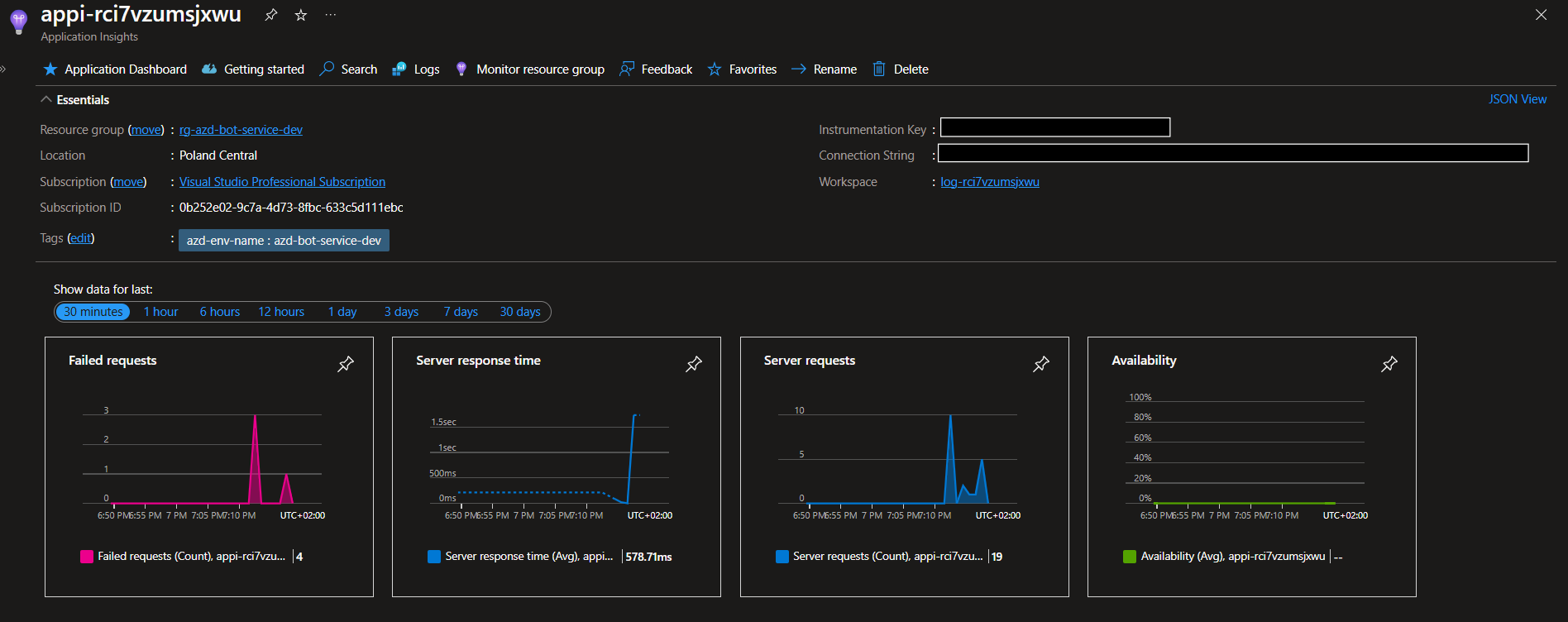Open JSON View
This screenshot has width=1568, height=622.
coord(1518,99)
